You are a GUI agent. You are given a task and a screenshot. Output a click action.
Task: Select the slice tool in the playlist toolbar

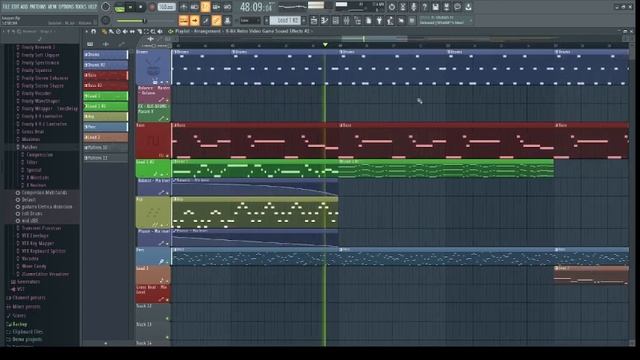click(139, 31)
